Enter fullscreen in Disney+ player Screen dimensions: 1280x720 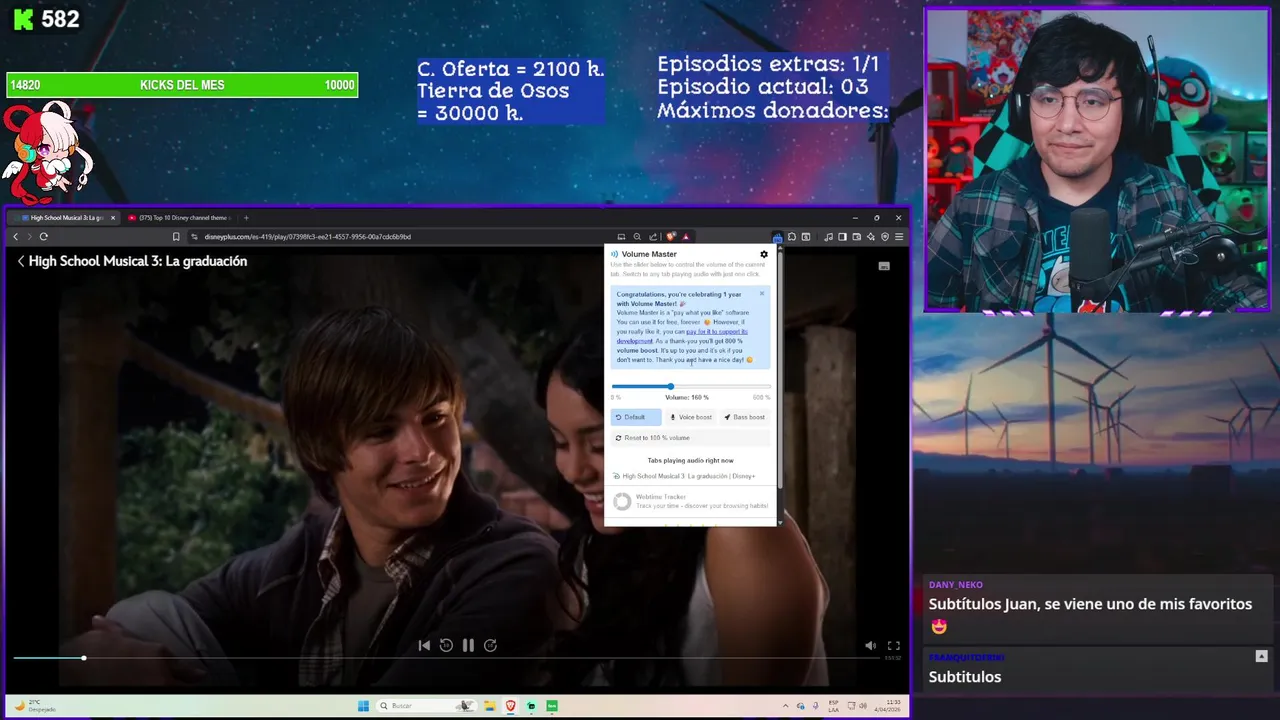pyautogui.click(x=894, y=646)
